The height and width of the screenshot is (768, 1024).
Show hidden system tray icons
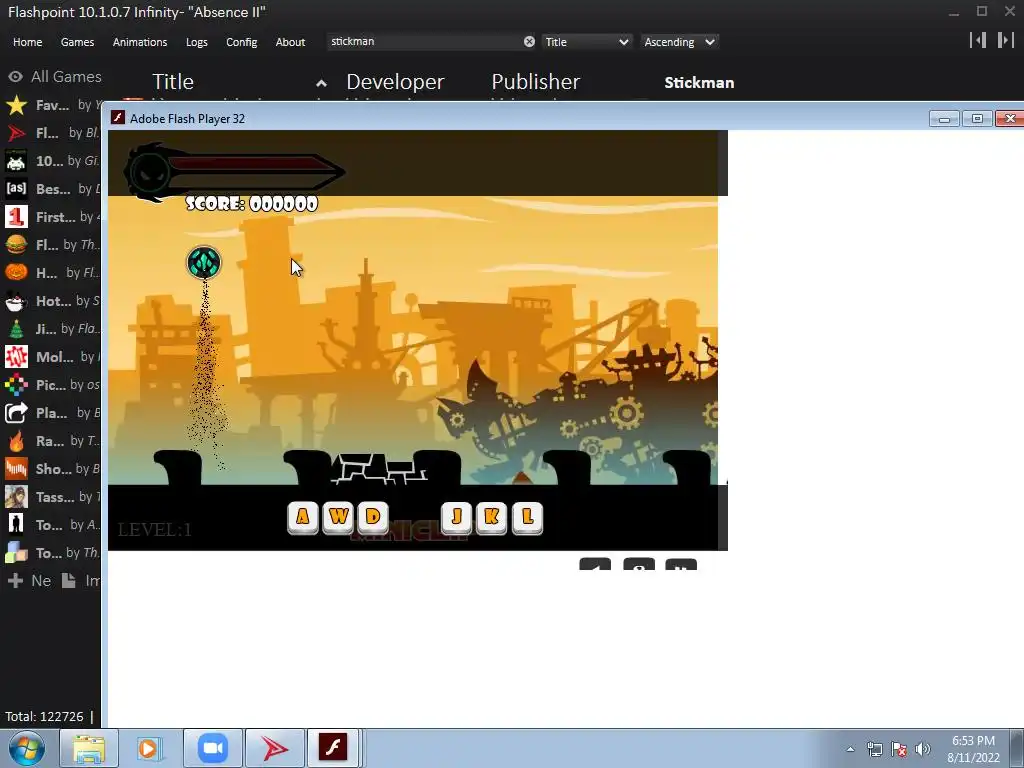850,749
